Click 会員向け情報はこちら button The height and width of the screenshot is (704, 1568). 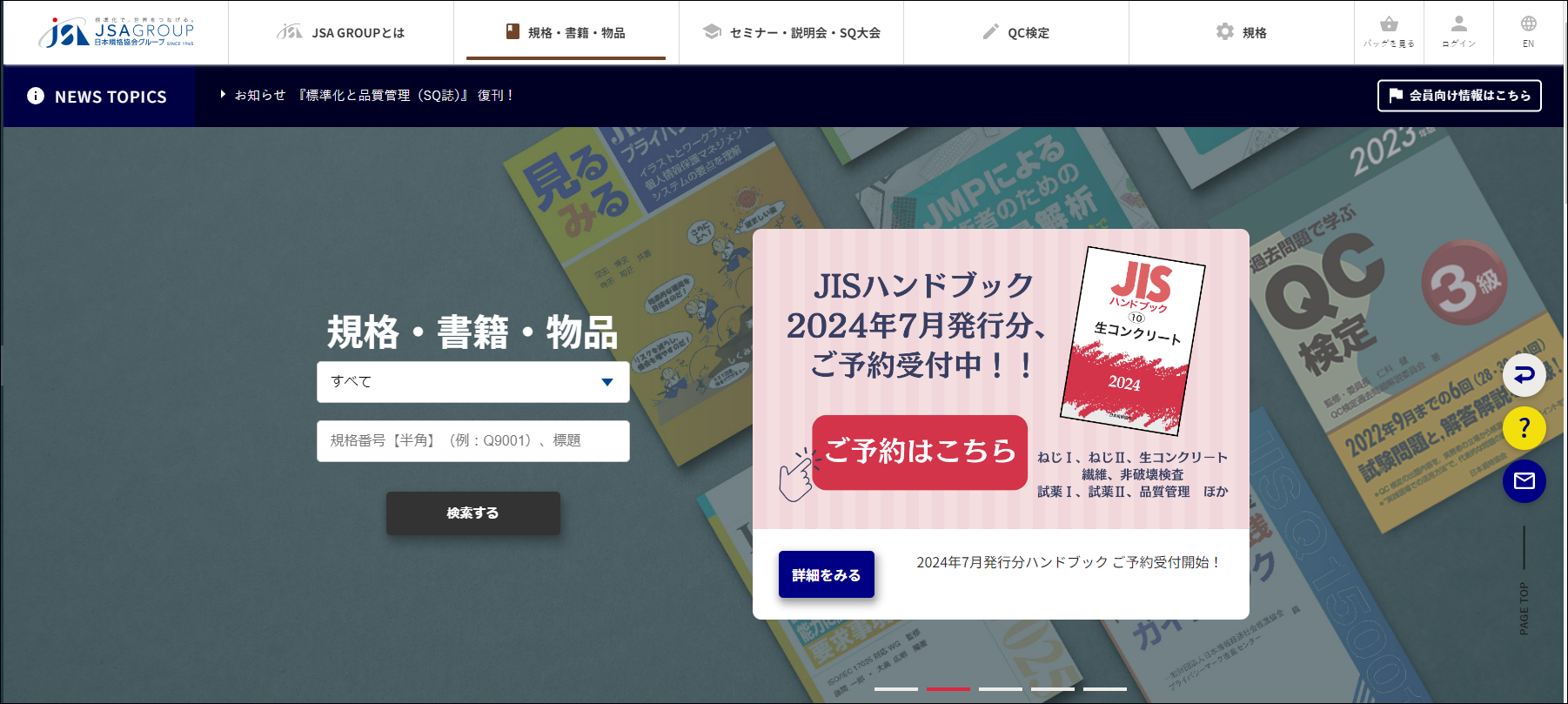point(1459,96)
